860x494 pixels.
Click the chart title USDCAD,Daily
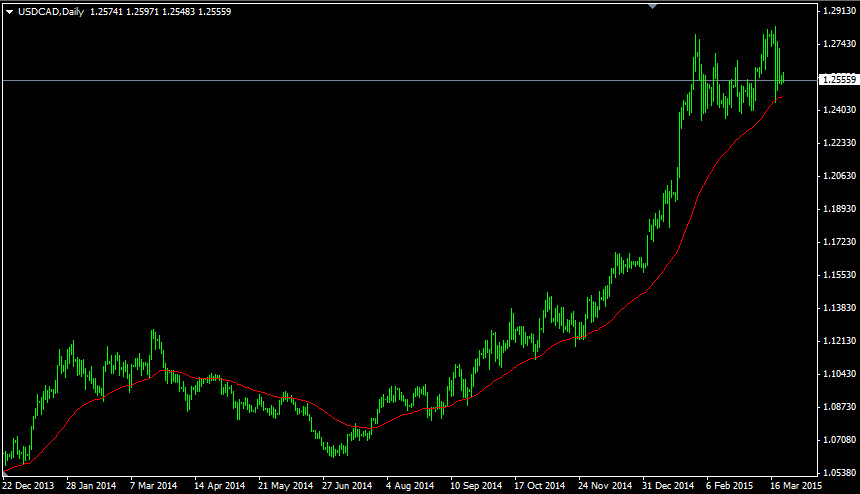pos(51,12)
